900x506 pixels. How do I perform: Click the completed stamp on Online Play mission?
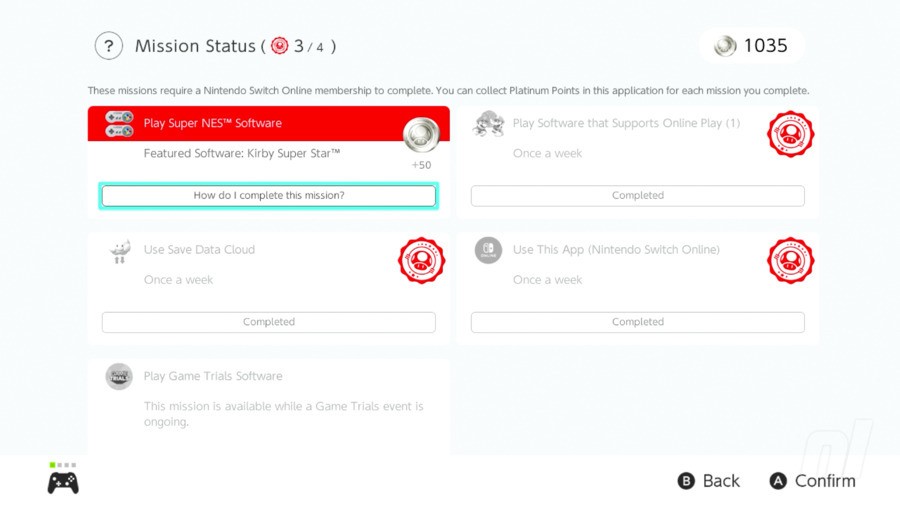tap(790, 134)
